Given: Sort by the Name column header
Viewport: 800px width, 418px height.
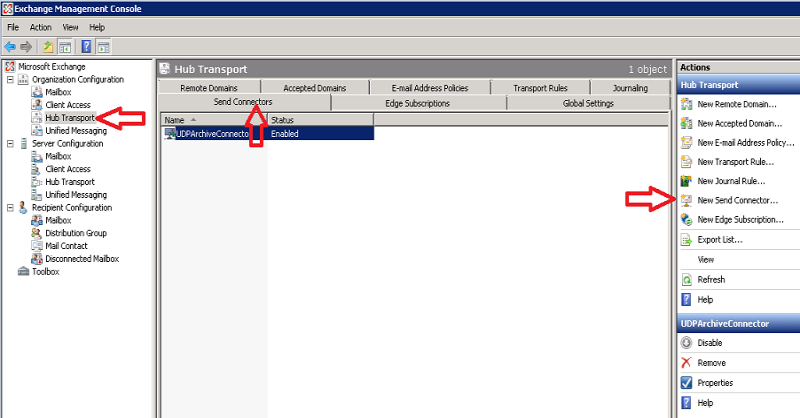Looking at the screenshot, I should (x=214, y=120).
